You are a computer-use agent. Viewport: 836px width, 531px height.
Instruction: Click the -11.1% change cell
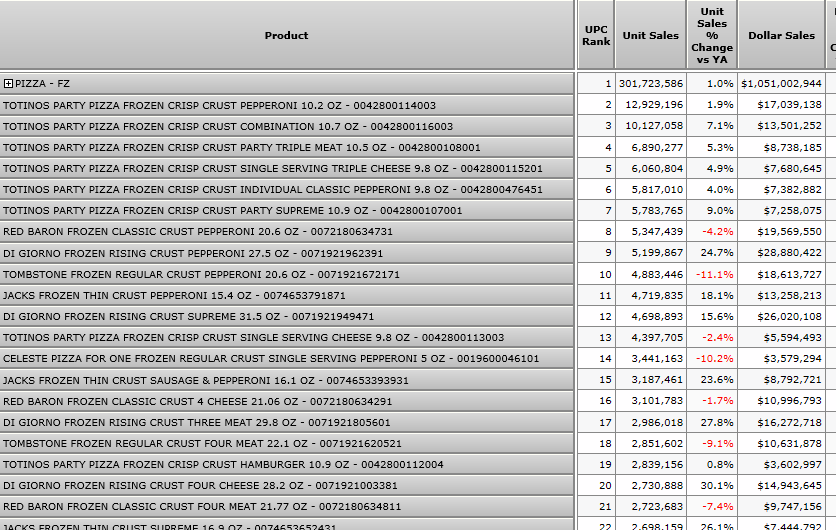click(714, 274)
